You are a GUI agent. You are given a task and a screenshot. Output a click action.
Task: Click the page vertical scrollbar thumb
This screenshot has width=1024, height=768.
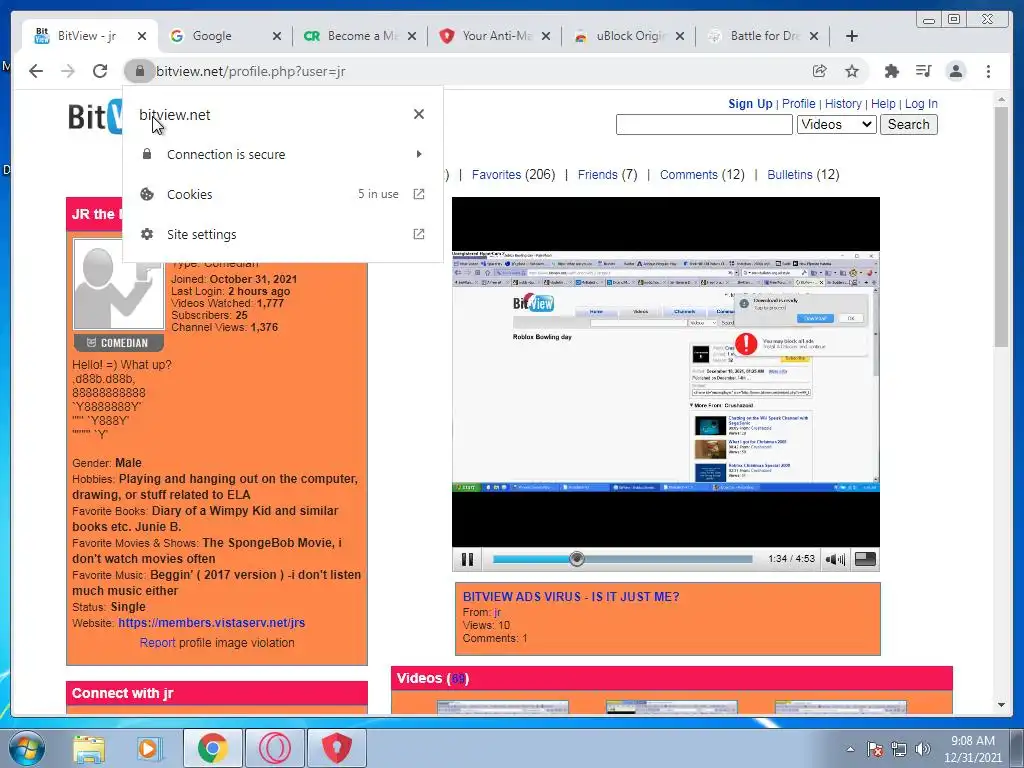coord(1002,225)
